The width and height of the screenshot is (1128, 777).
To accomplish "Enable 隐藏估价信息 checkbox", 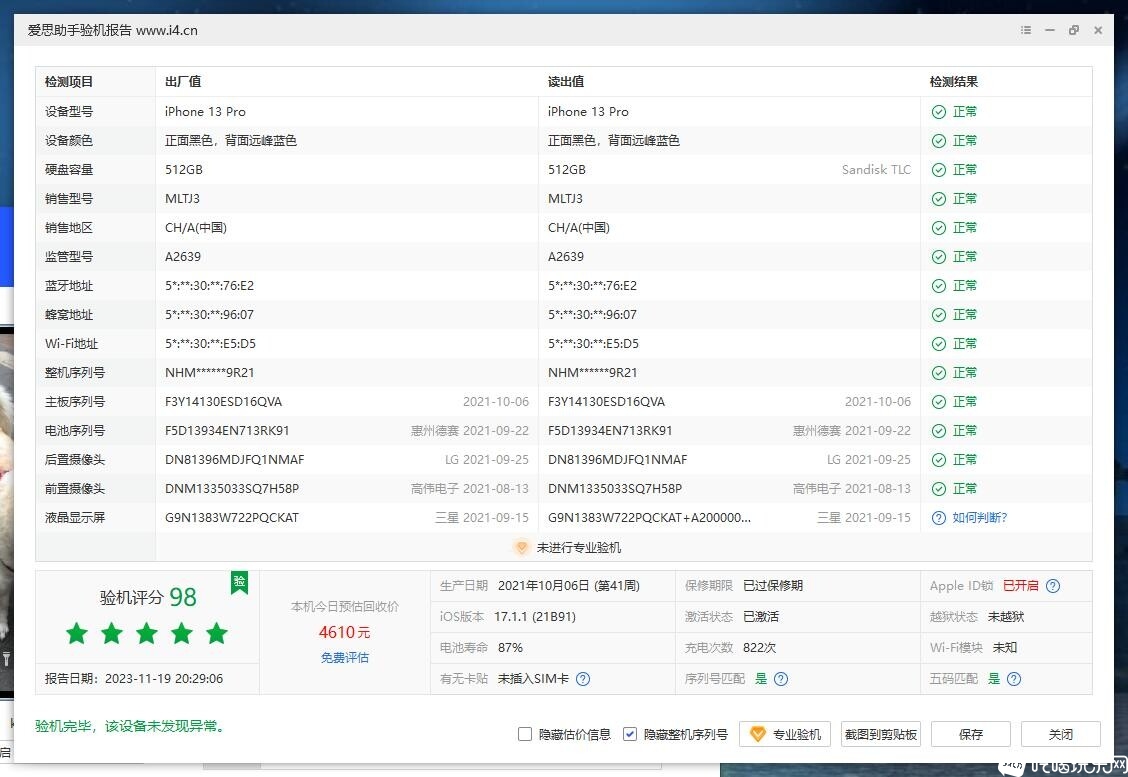I will pos(524,734).
